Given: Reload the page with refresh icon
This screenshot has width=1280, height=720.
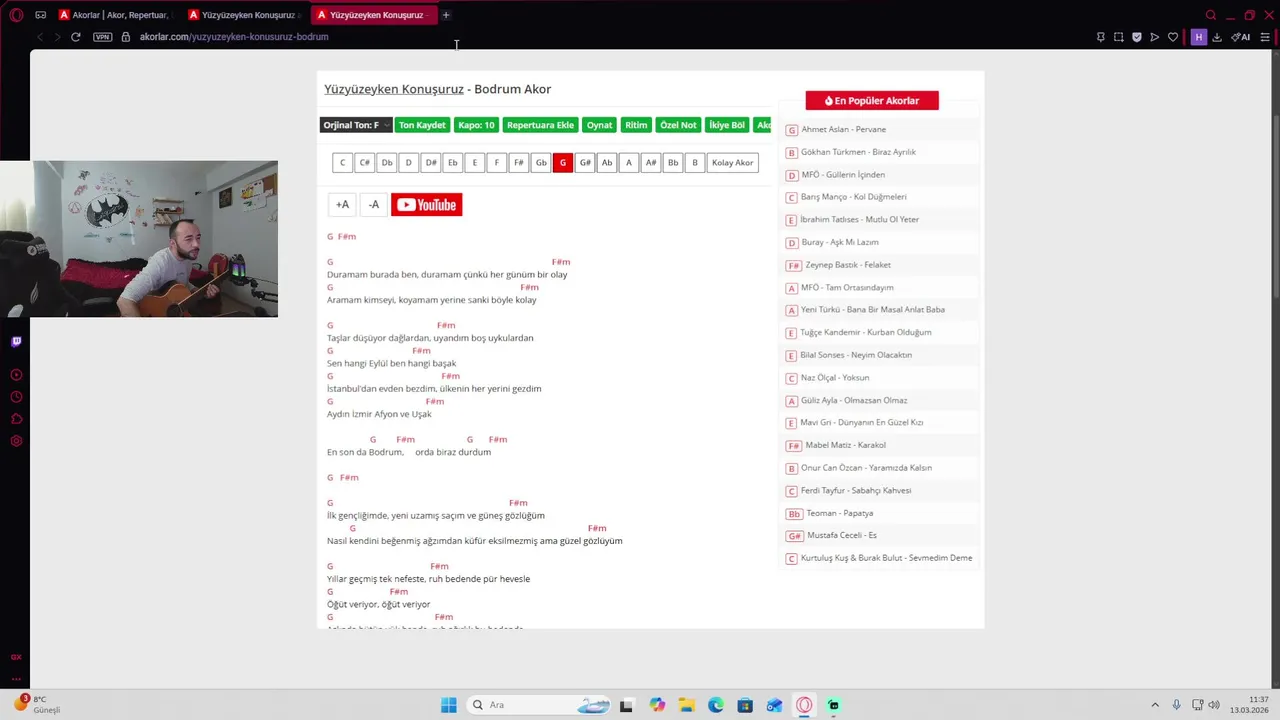Looking at the screenshot, I should coord(75,37).
